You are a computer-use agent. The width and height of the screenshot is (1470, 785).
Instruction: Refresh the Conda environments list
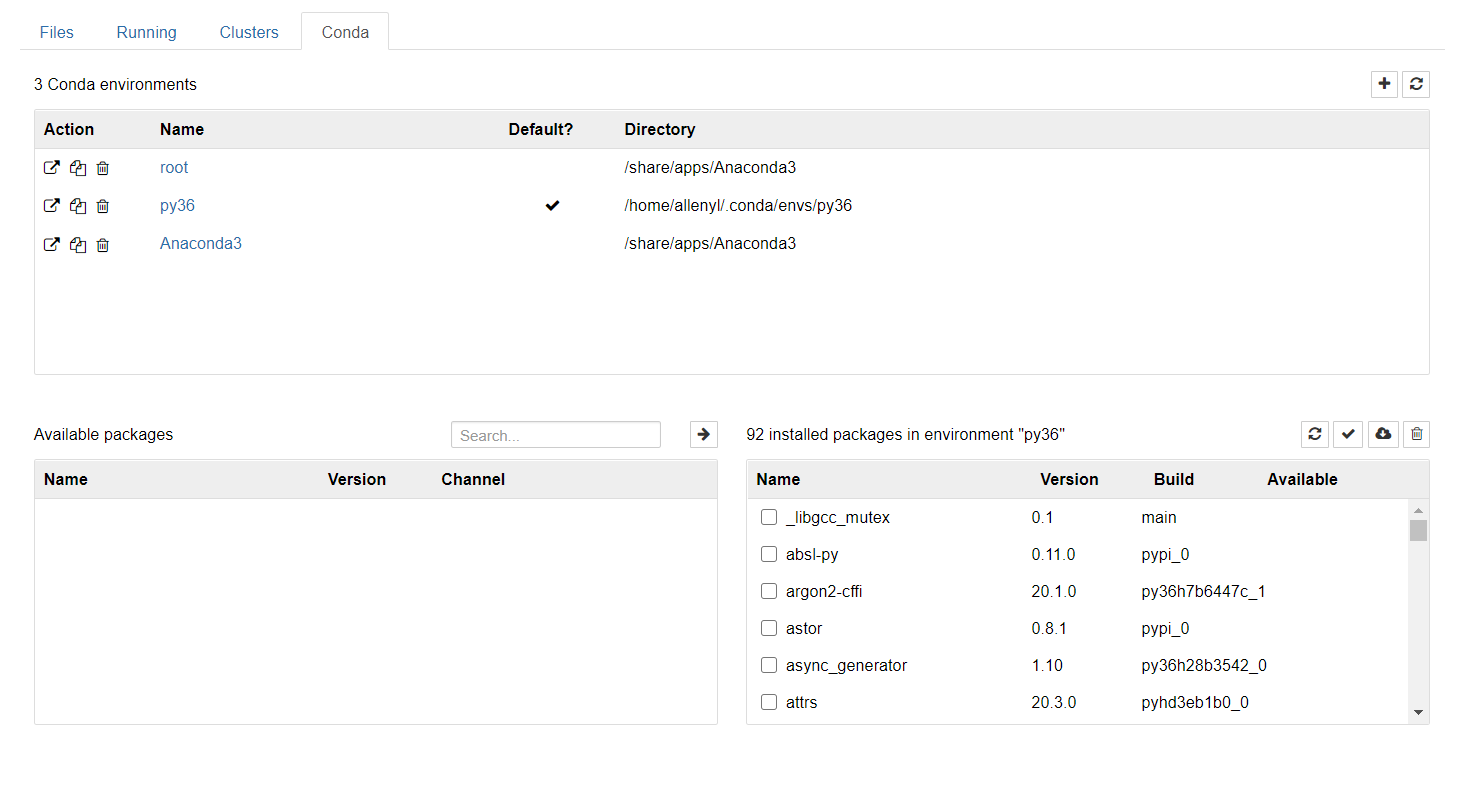(x=1416, y=84)
